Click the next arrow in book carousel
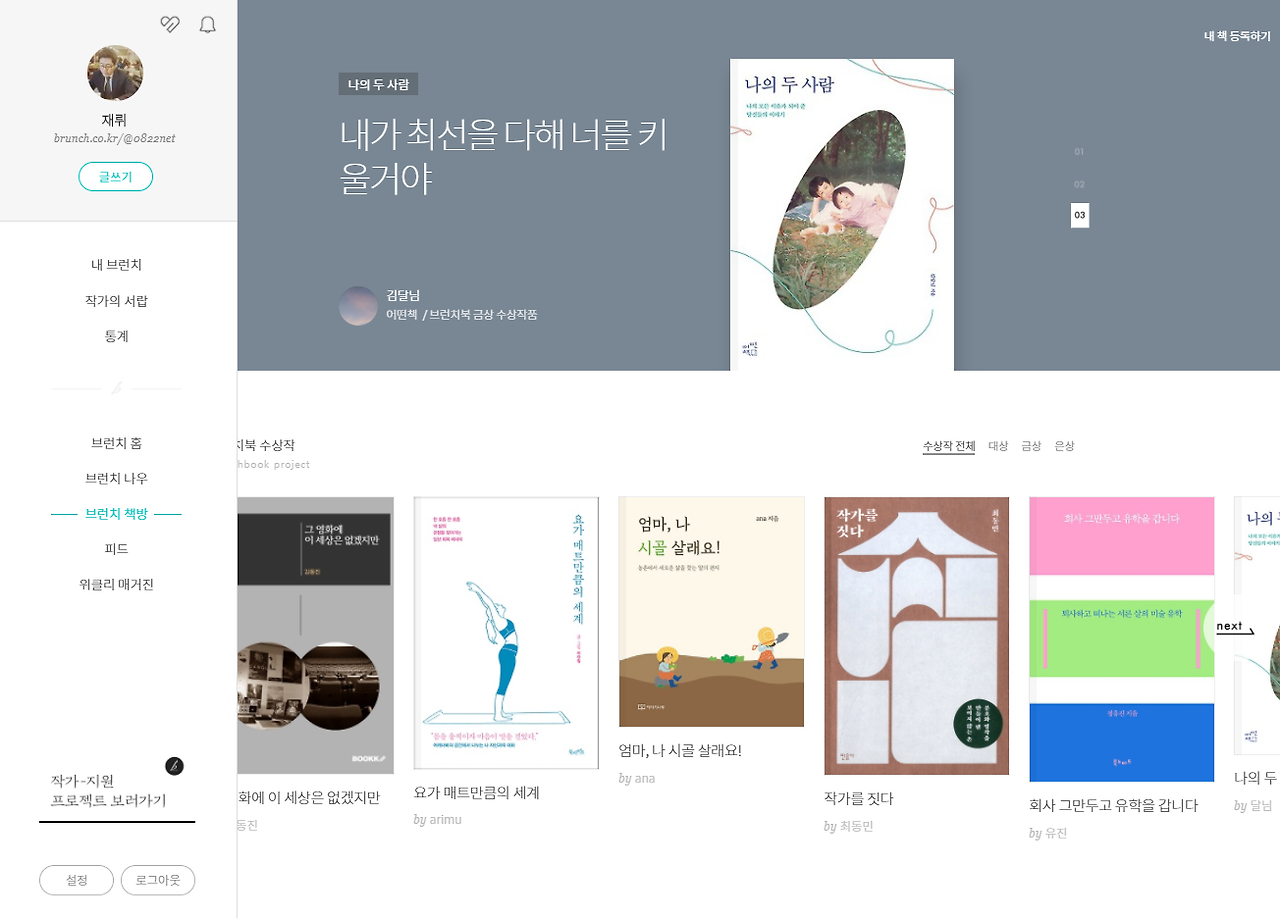This screenshot has width=1280, height=918. click(1234, 627)
